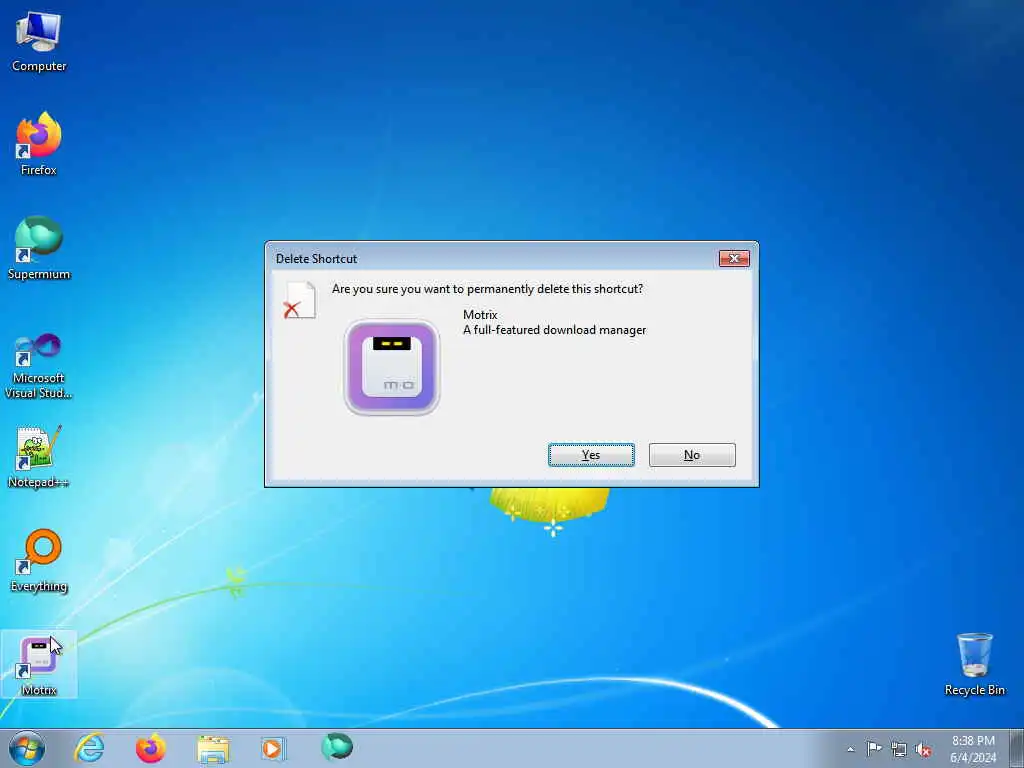This screenshot has width=1024, height=768.
Task: Select the Computer desktop icon
Action: (x=39, y=40)
